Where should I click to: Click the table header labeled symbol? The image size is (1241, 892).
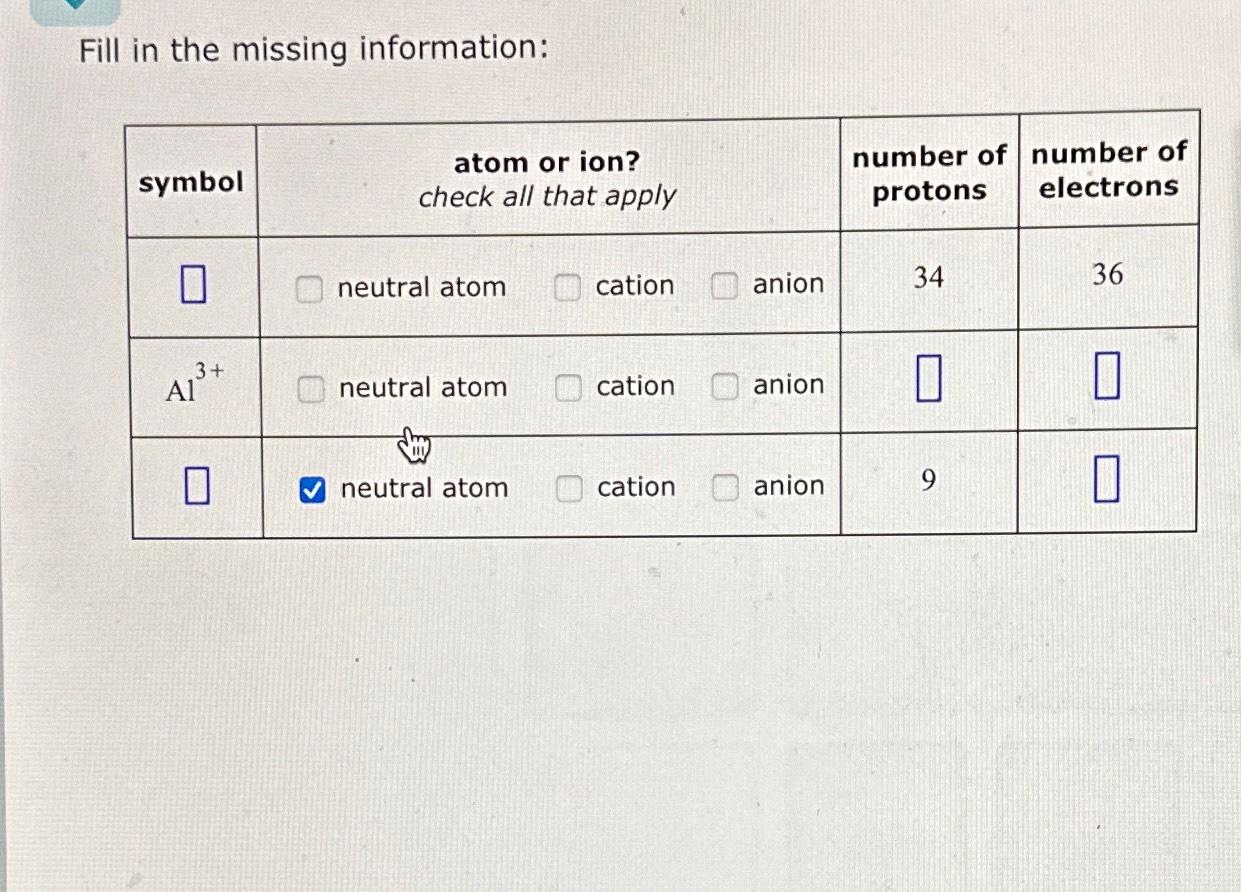coord(192,182)
